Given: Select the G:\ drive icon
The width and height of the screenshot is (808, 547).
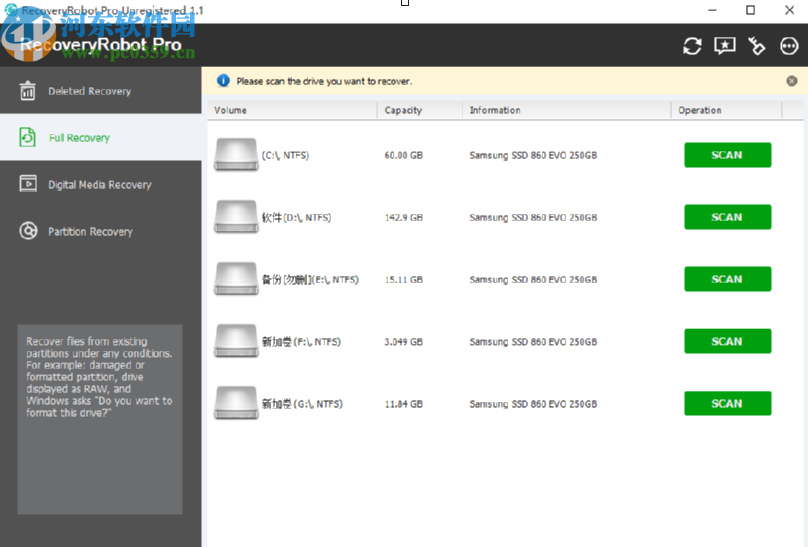Looking at the screenshot, I should click(x=236, y=403).
